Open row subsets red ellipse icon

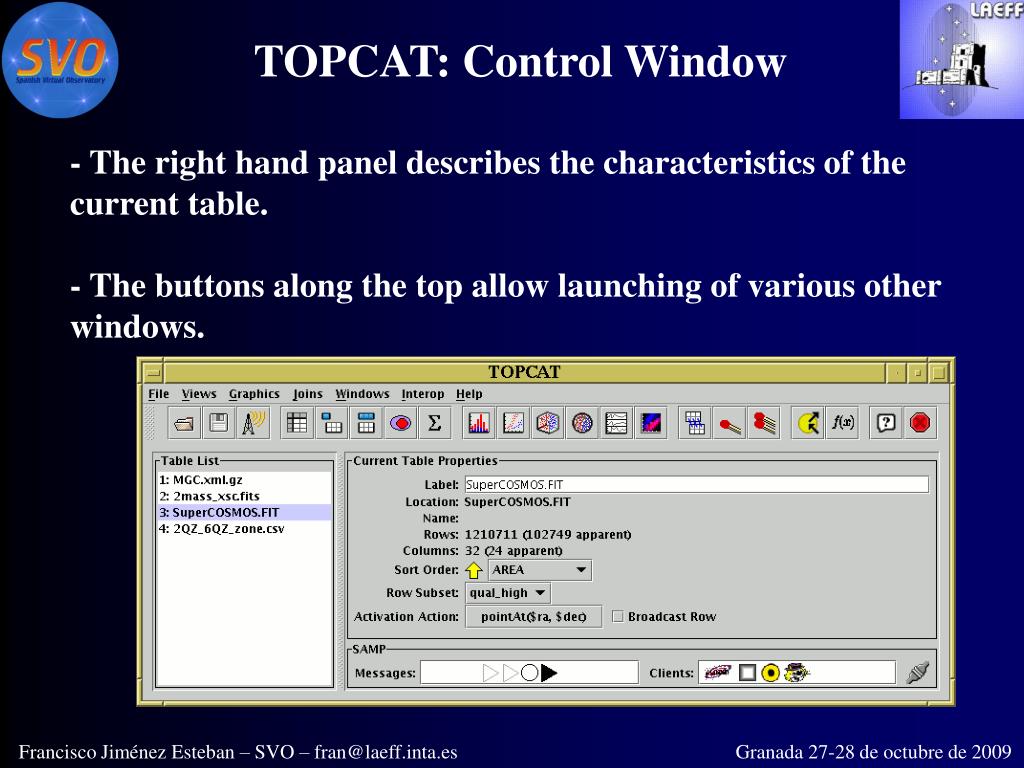pos(400,424)
